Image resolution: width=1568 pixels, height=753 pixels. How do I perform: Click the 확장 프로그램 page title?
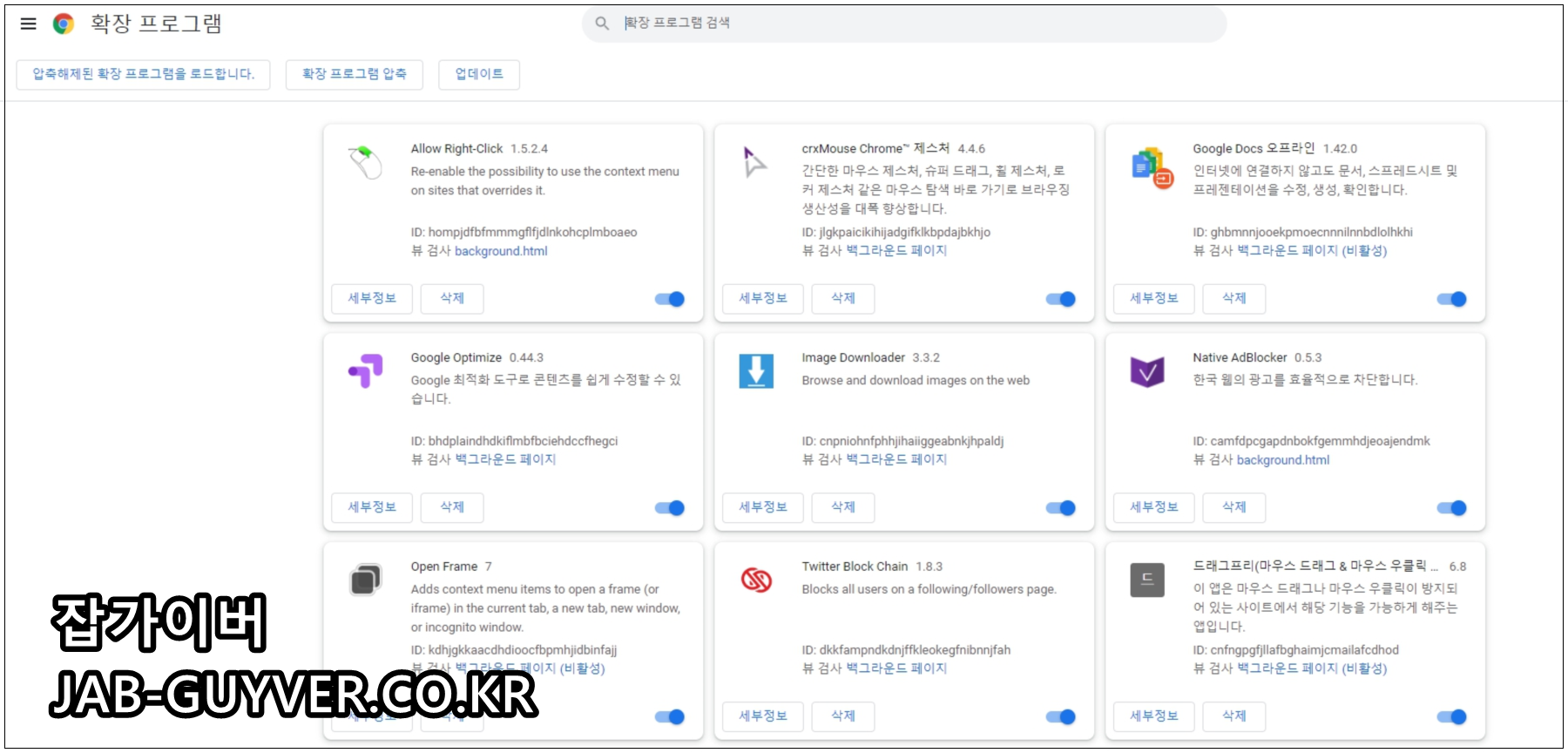(156, 24)
